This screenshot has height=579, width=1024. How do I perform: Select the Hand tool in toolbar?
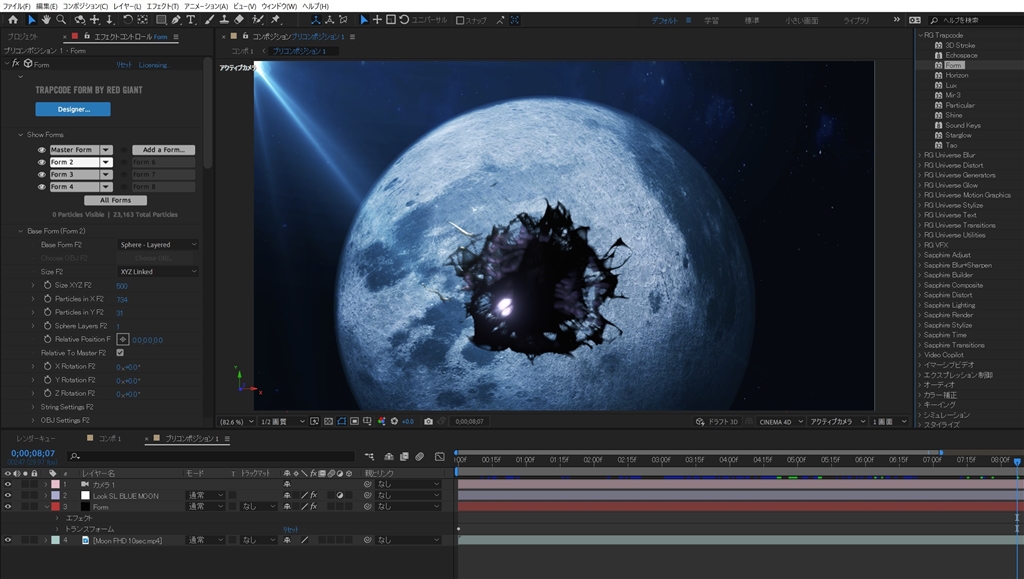tap(47, 20)
